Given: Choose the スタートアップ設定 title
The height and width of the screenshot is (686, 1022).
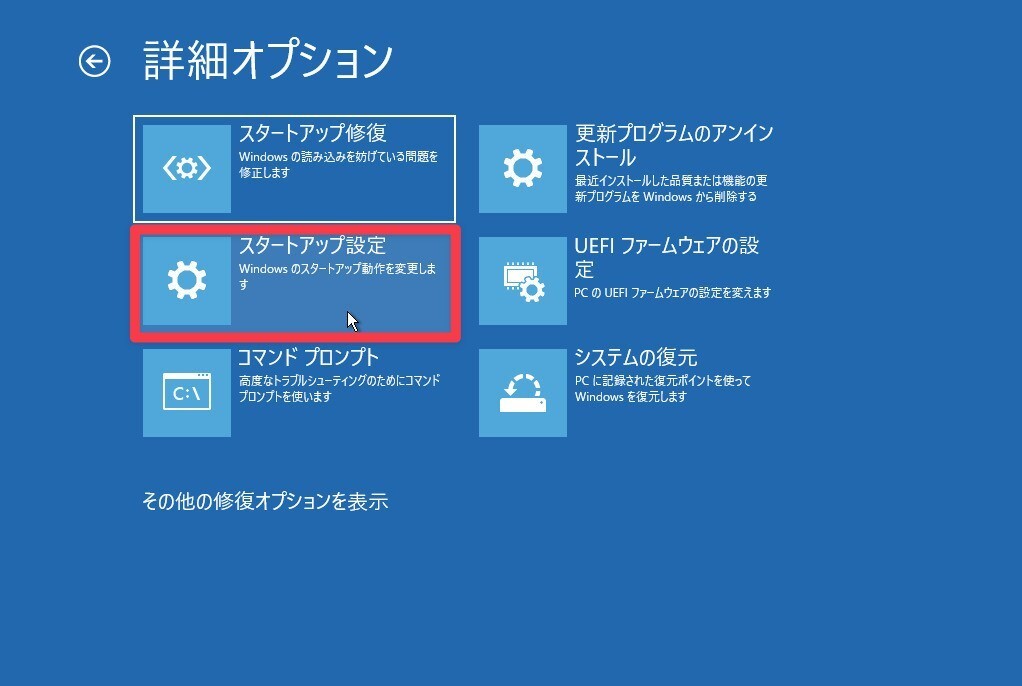Looking at the screenshot, I should (x=313, y=245).
